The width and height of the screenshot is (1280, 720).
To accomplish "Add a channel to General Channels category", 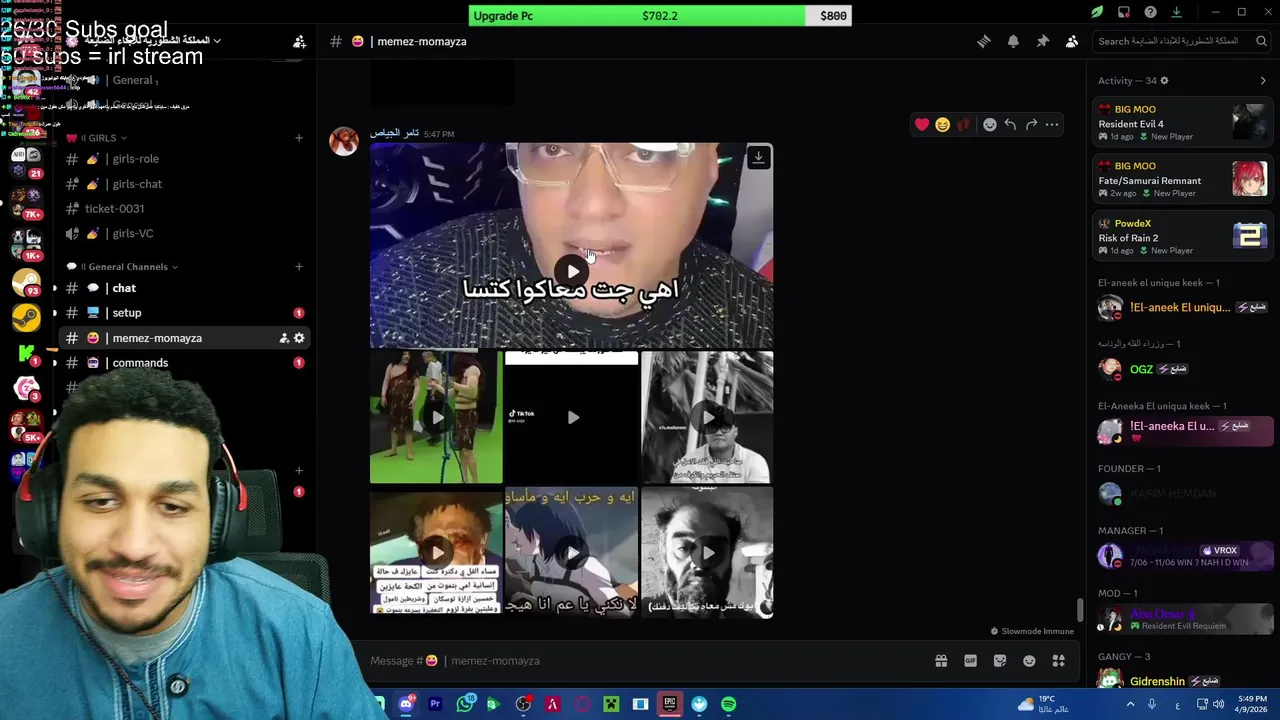I will tap(299, 267).
